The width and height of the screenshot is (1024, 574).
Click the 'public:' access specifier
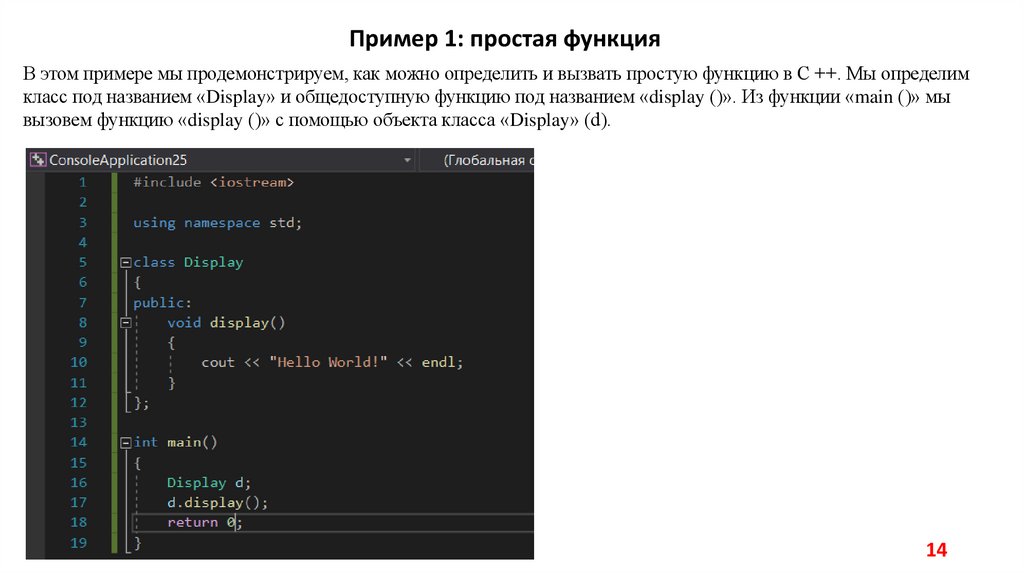pyautogui.click(x=163, y=303)
